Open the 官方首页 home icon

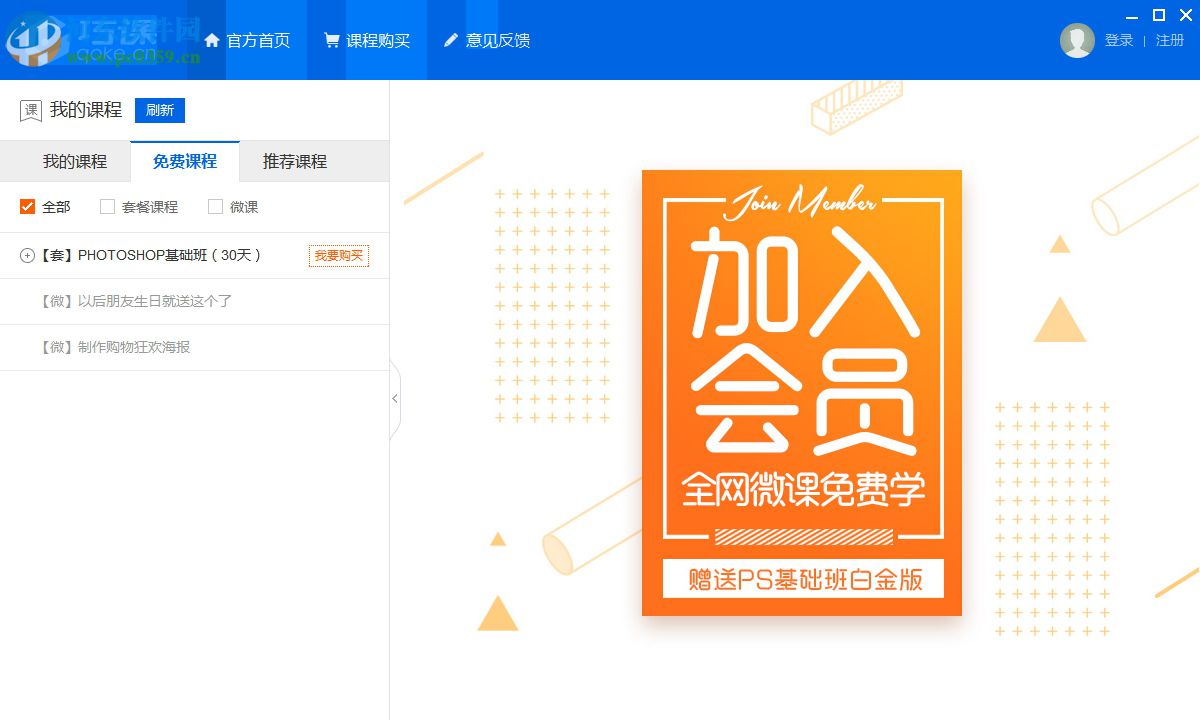212,40
